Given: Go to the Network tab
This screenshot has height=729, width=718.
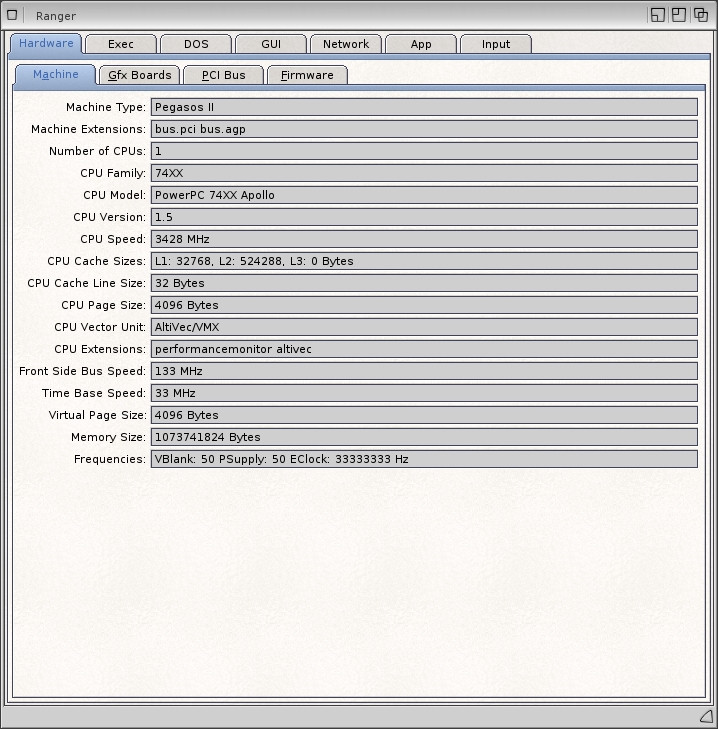Looking at the screenshot, I should coord(346,44).
